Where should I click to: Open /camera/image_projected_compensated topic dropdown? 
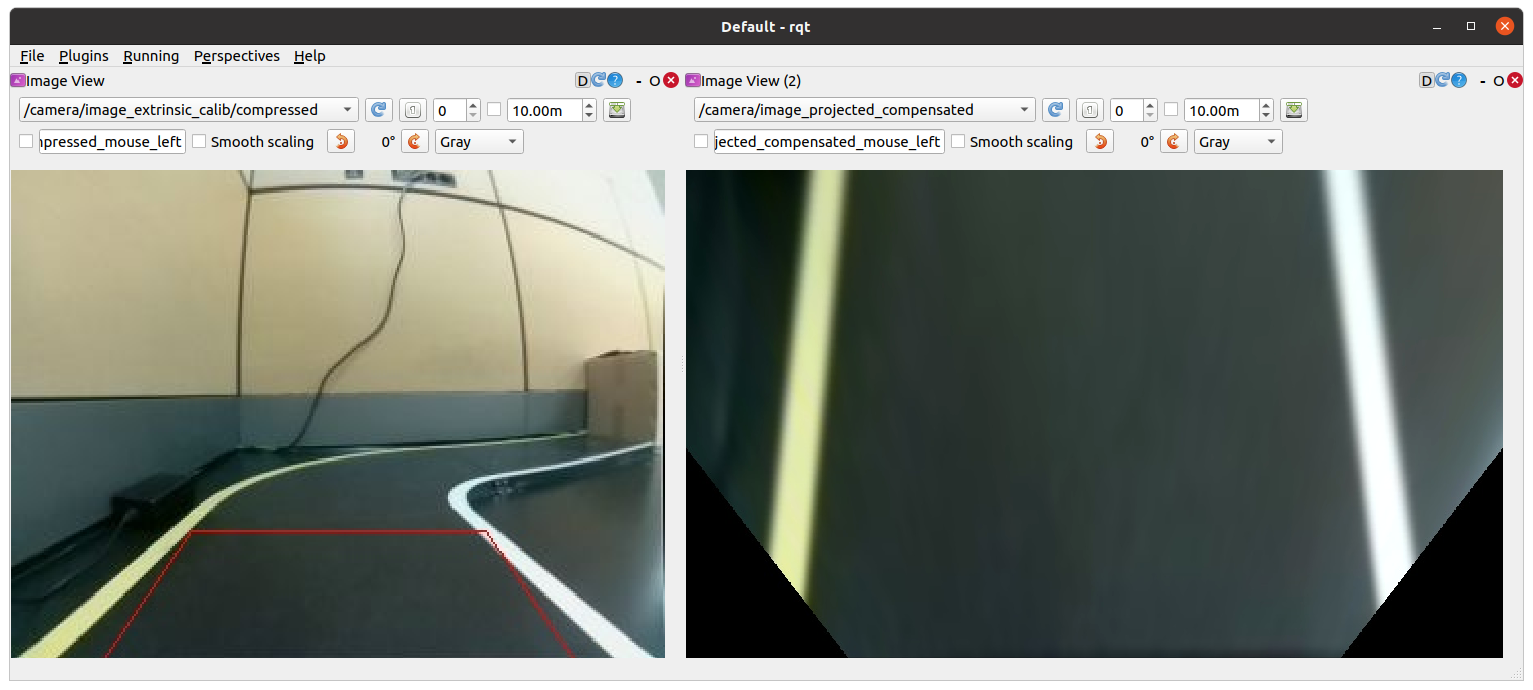[x=864, y=110]
